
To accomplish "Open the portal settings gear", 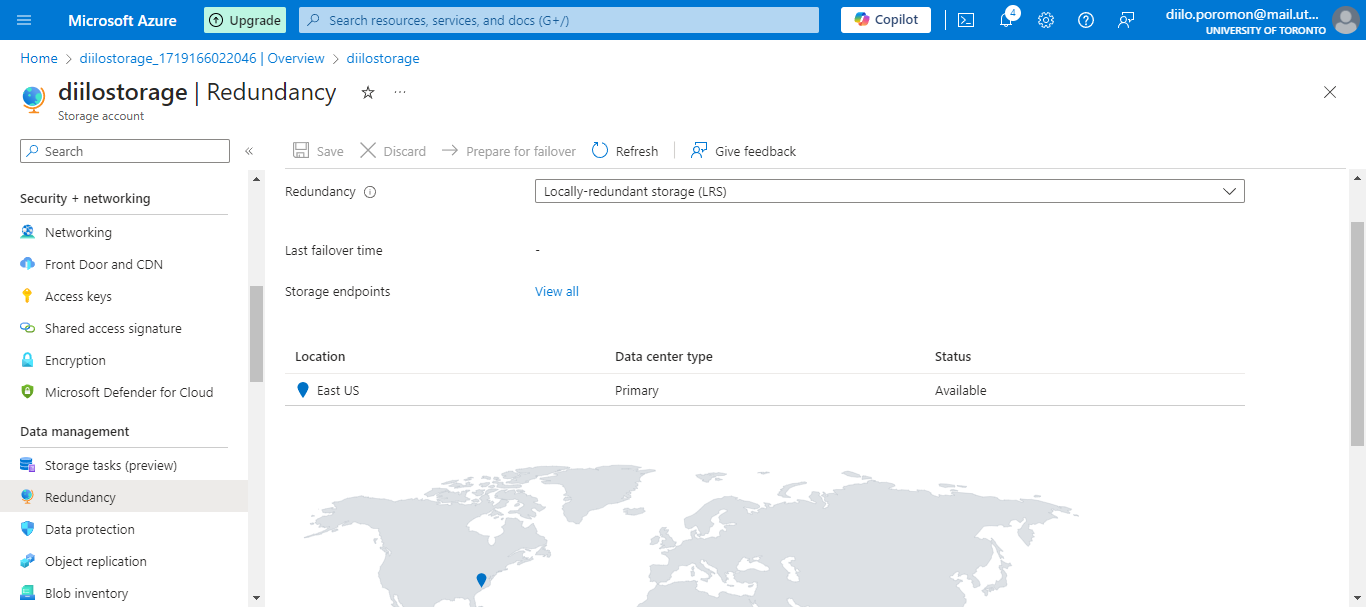I will (x=1046, y=20).
